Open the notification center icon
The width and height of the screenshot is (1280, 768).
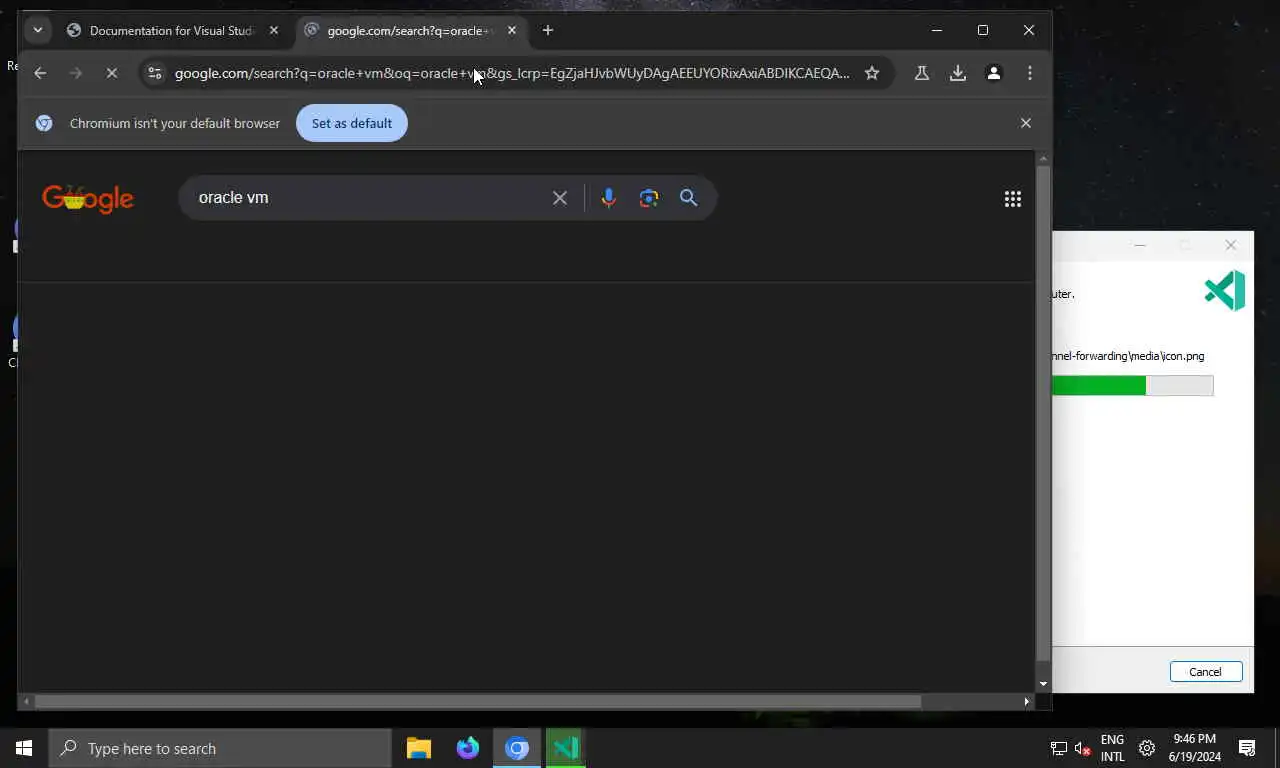[1247, 748]
